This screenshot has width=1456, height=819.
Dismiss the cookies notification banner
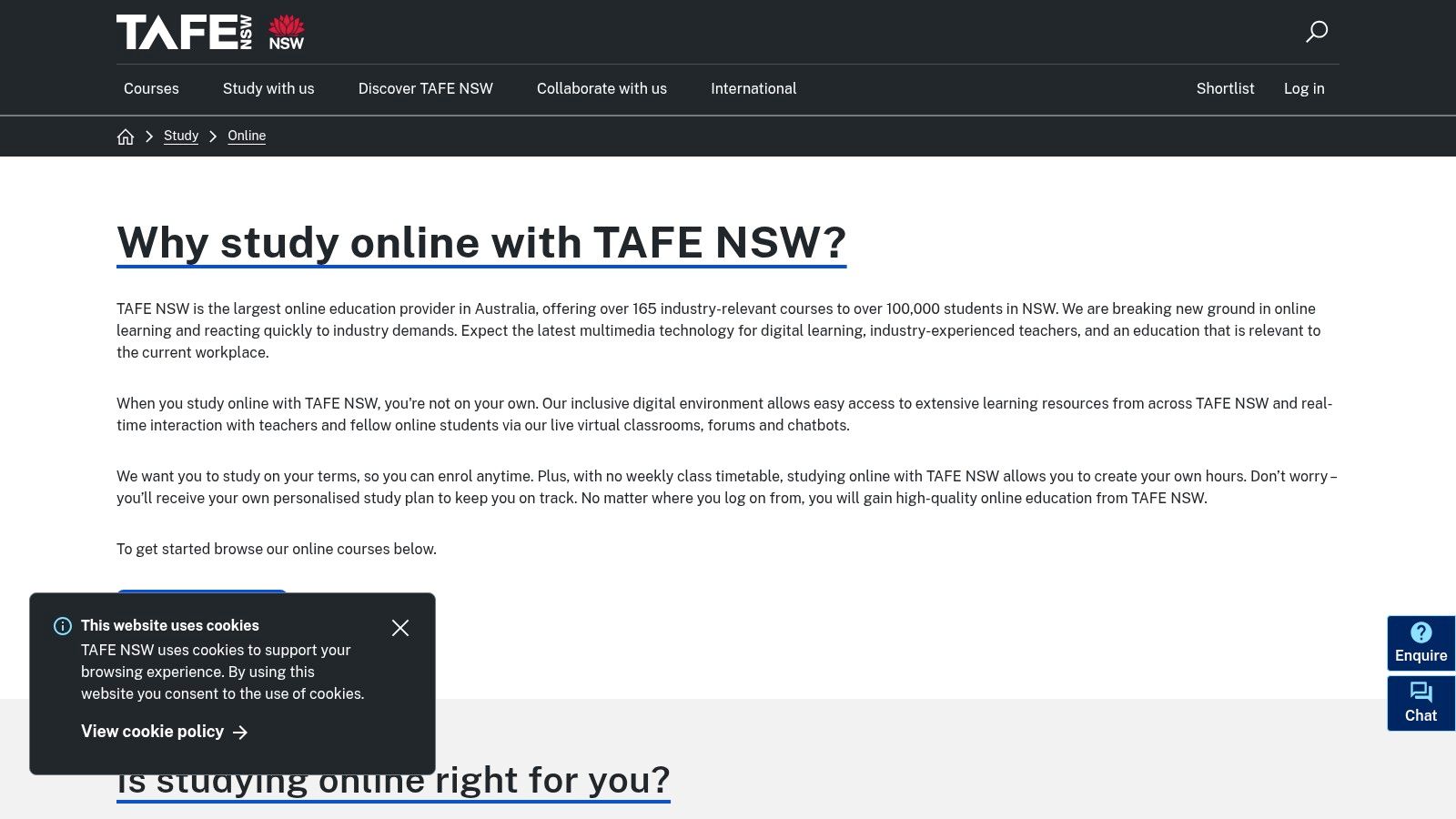click(400, 628)
